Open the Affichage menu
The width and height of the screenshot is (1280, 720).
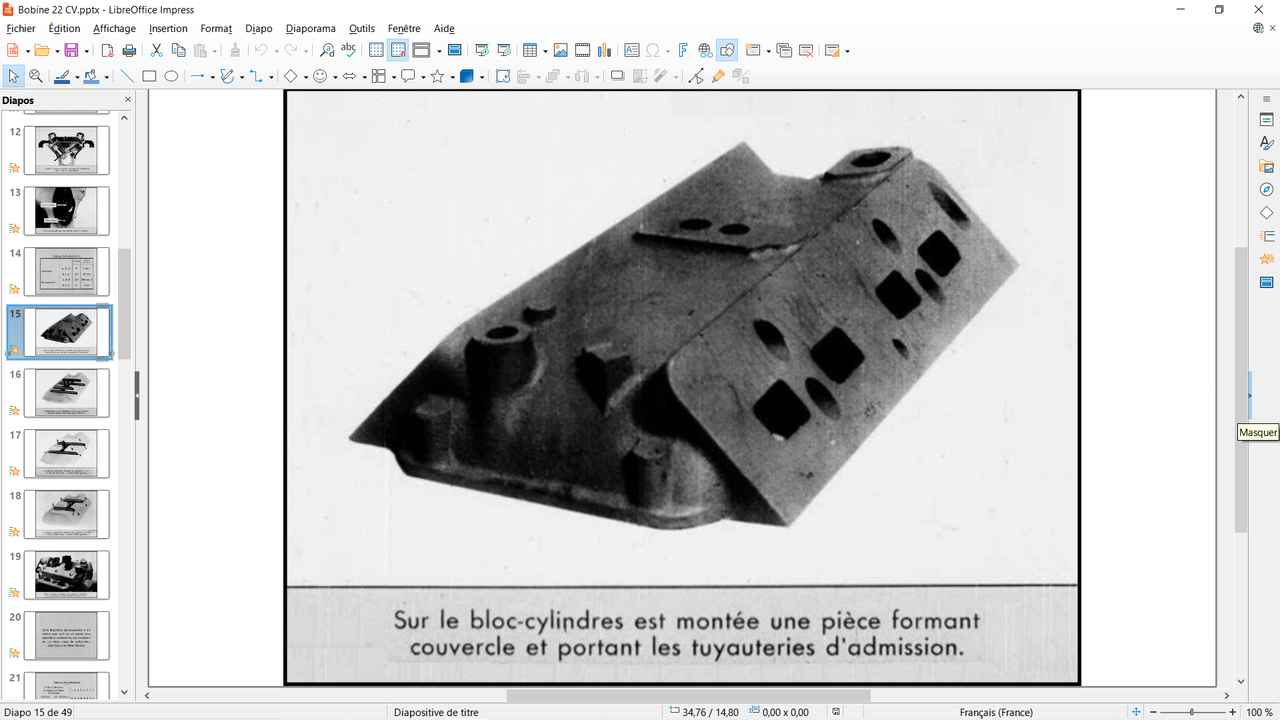coord(114,29)
